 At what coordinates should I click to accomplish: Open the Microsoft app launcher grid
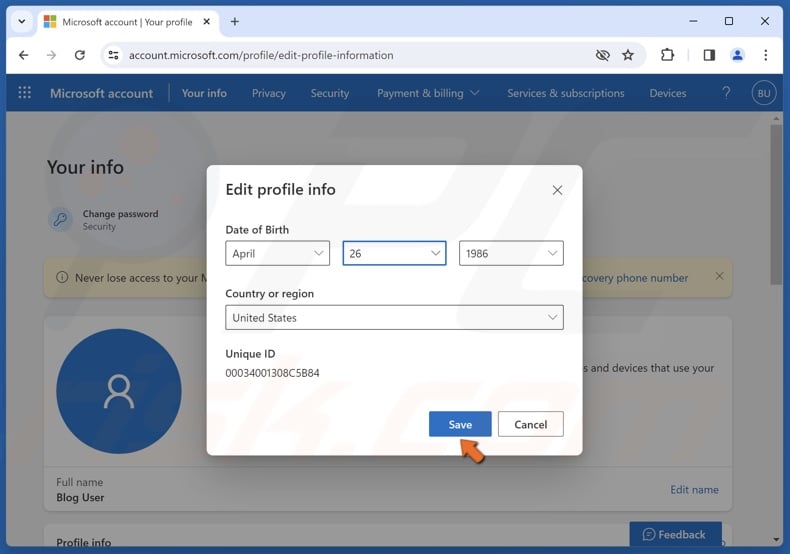[24, 93]
